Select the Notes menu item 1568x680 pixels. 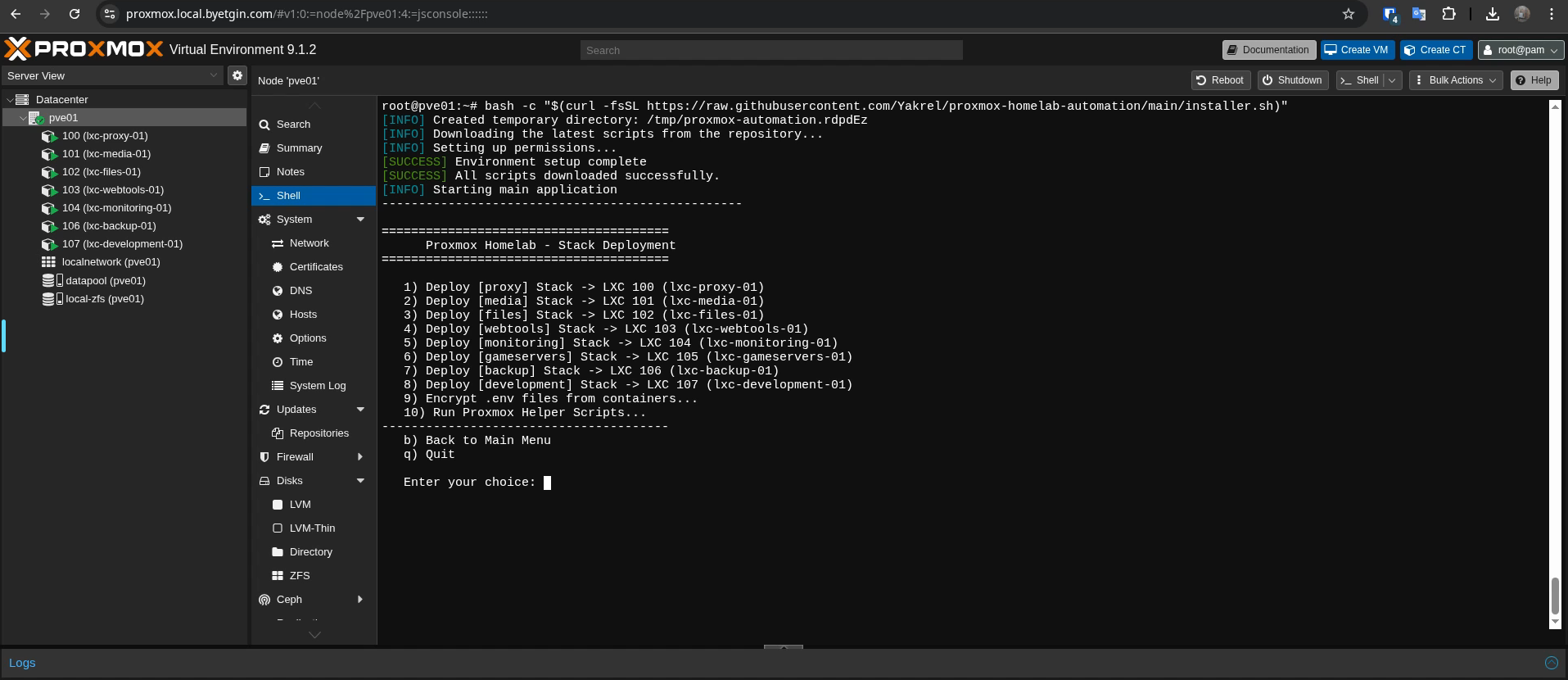[290, 172]
